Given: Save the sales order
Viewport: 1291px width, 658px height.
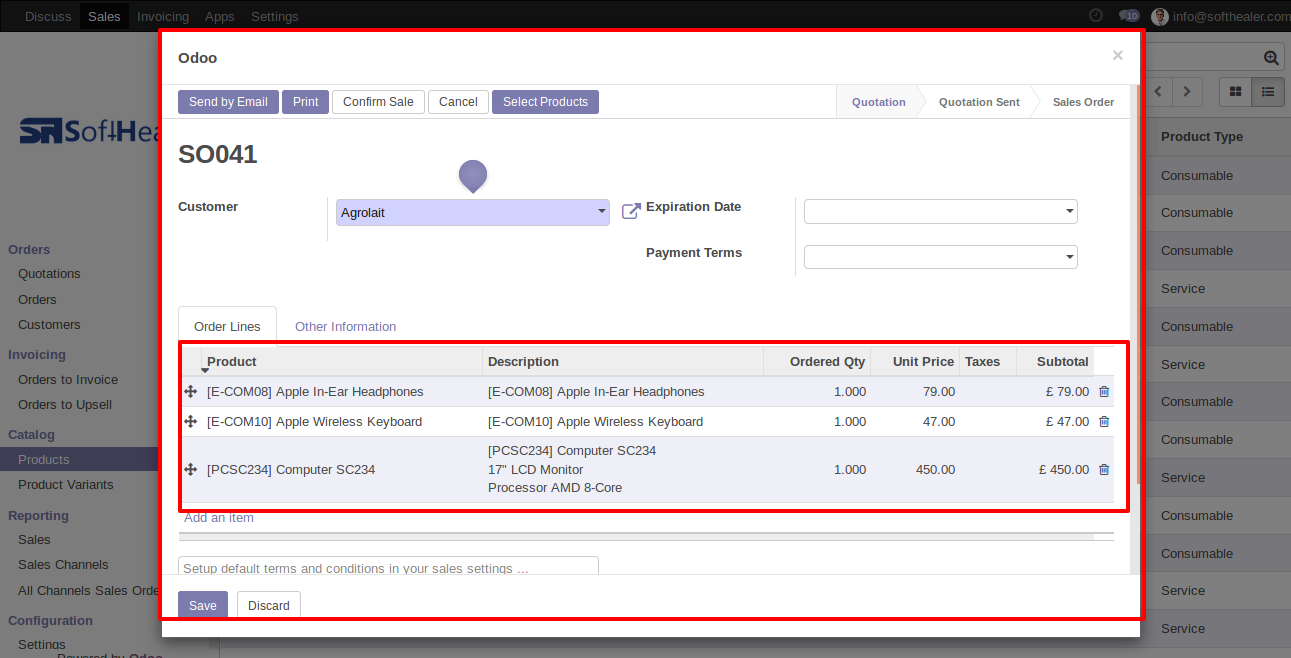Looking at the screenshot, I should (203, 605).
